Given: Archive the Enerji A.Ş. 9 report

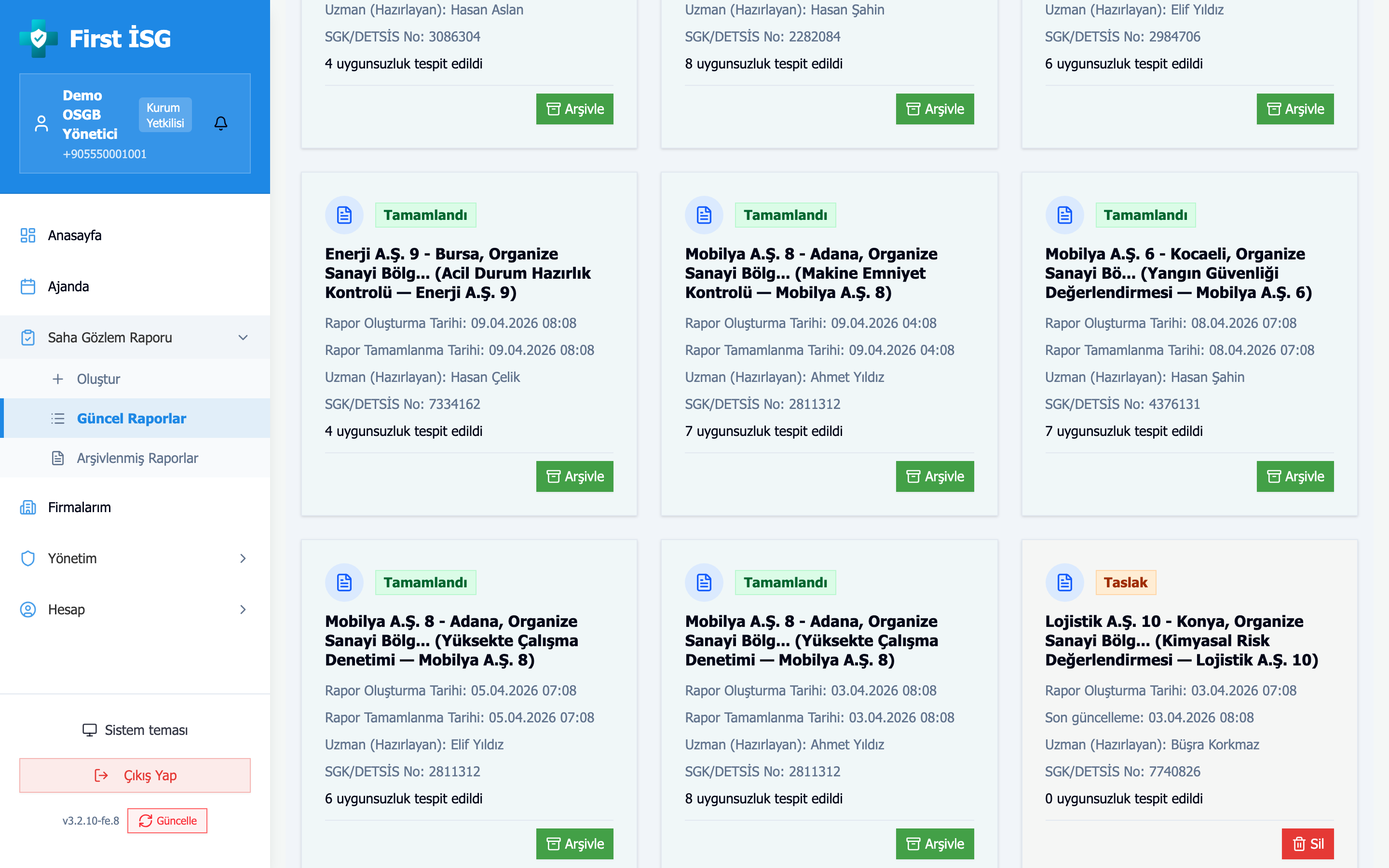Looking at the screenshot, I should point(574,476).
